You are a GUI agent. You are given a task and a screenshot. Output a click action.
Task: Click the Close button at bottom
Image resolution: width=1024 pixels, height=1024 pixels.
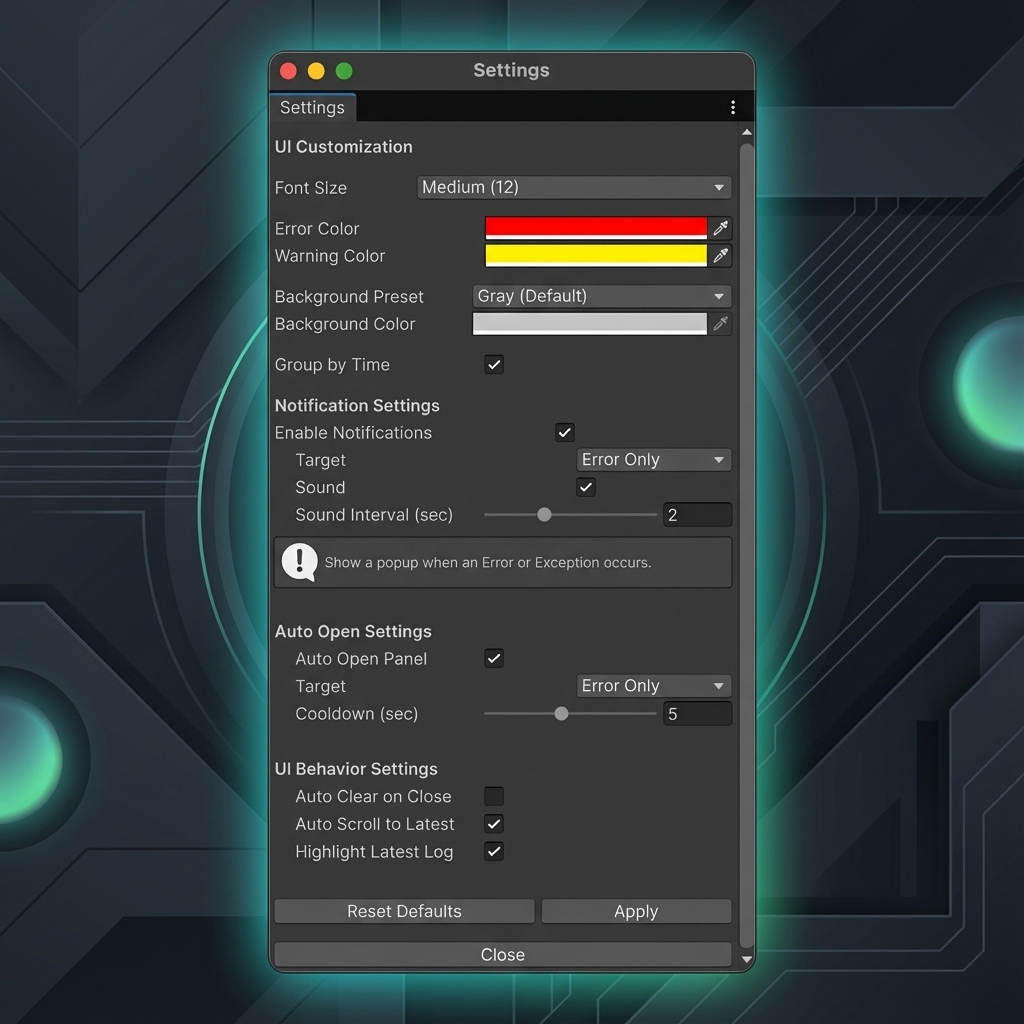point(503,954)
